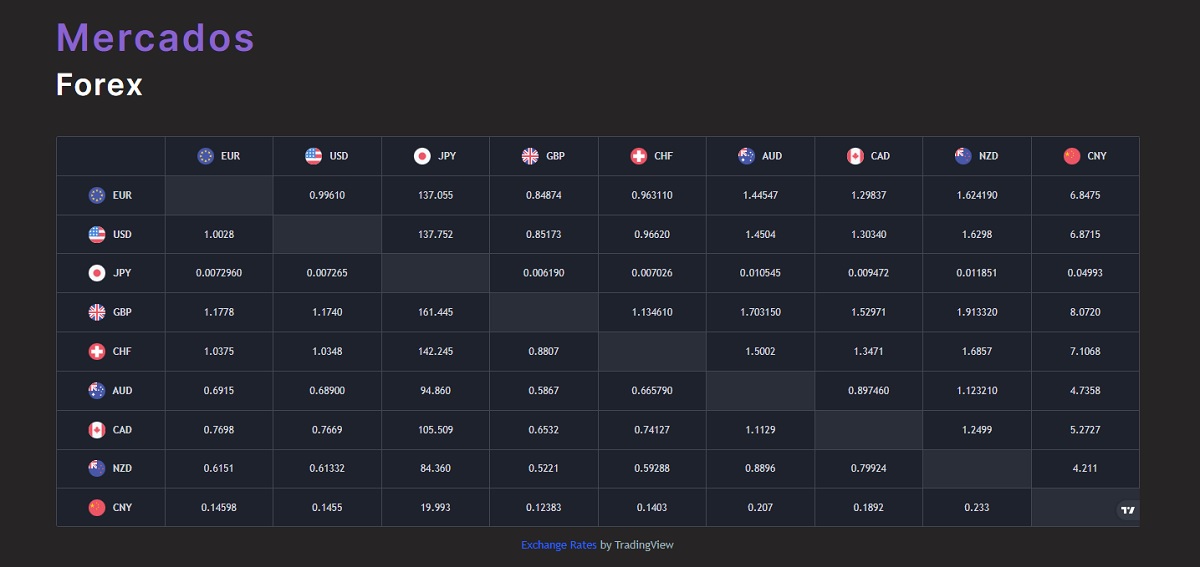1200x567 pixels.
Task: Click the GBP to CNY rate 8.0720
Action: 1085,312
